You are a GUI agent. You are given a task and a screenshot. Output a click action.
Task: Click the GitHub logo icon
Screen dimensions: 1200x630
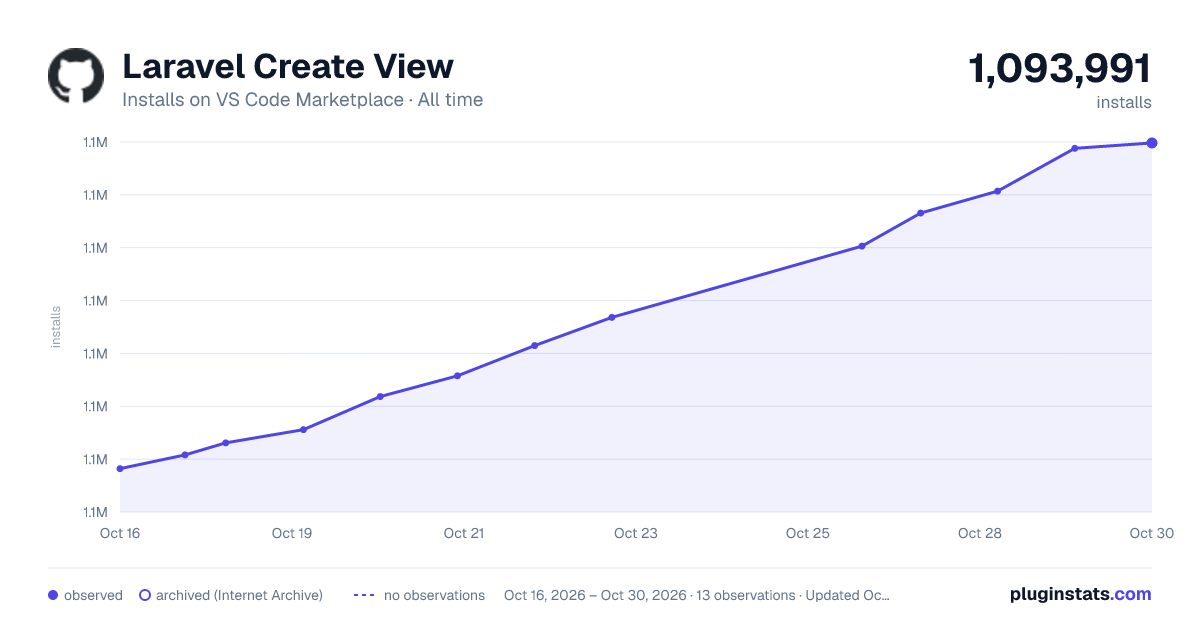click(76, 76)
